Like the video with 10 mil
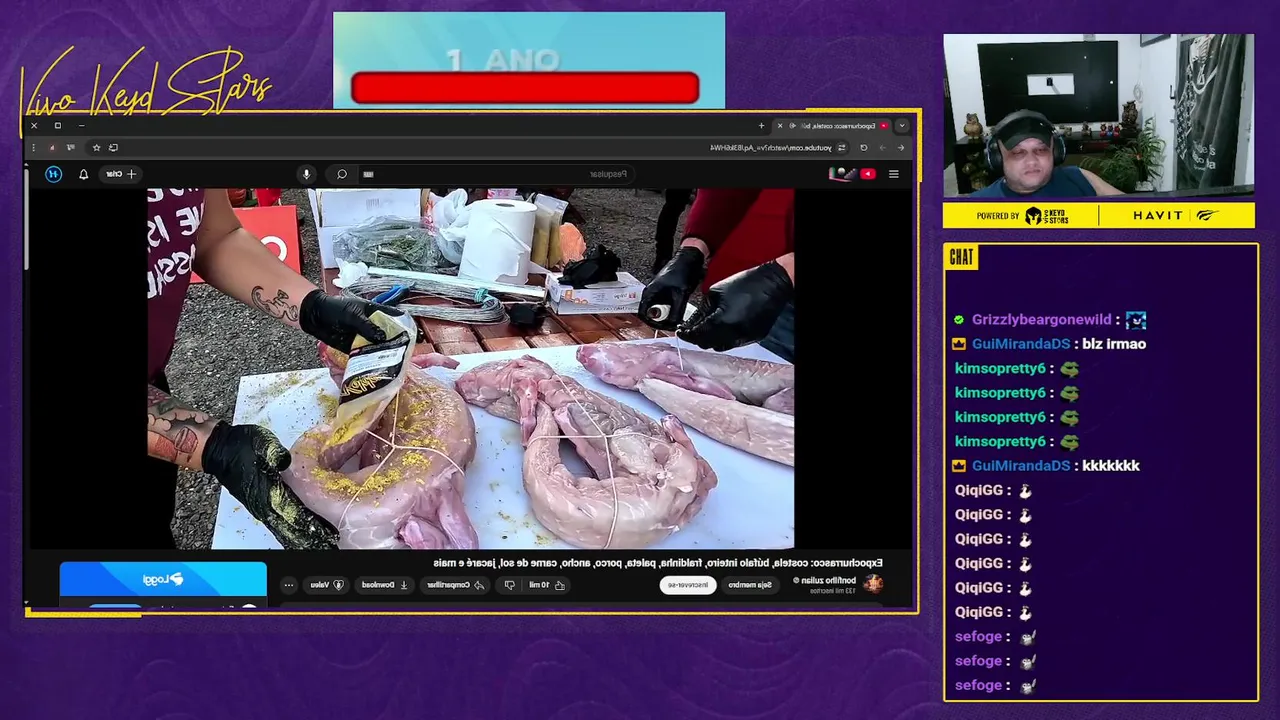Image resolution: width=1280 pixels, height=720 pixels. pyautogui.click(x=548, y=584)
